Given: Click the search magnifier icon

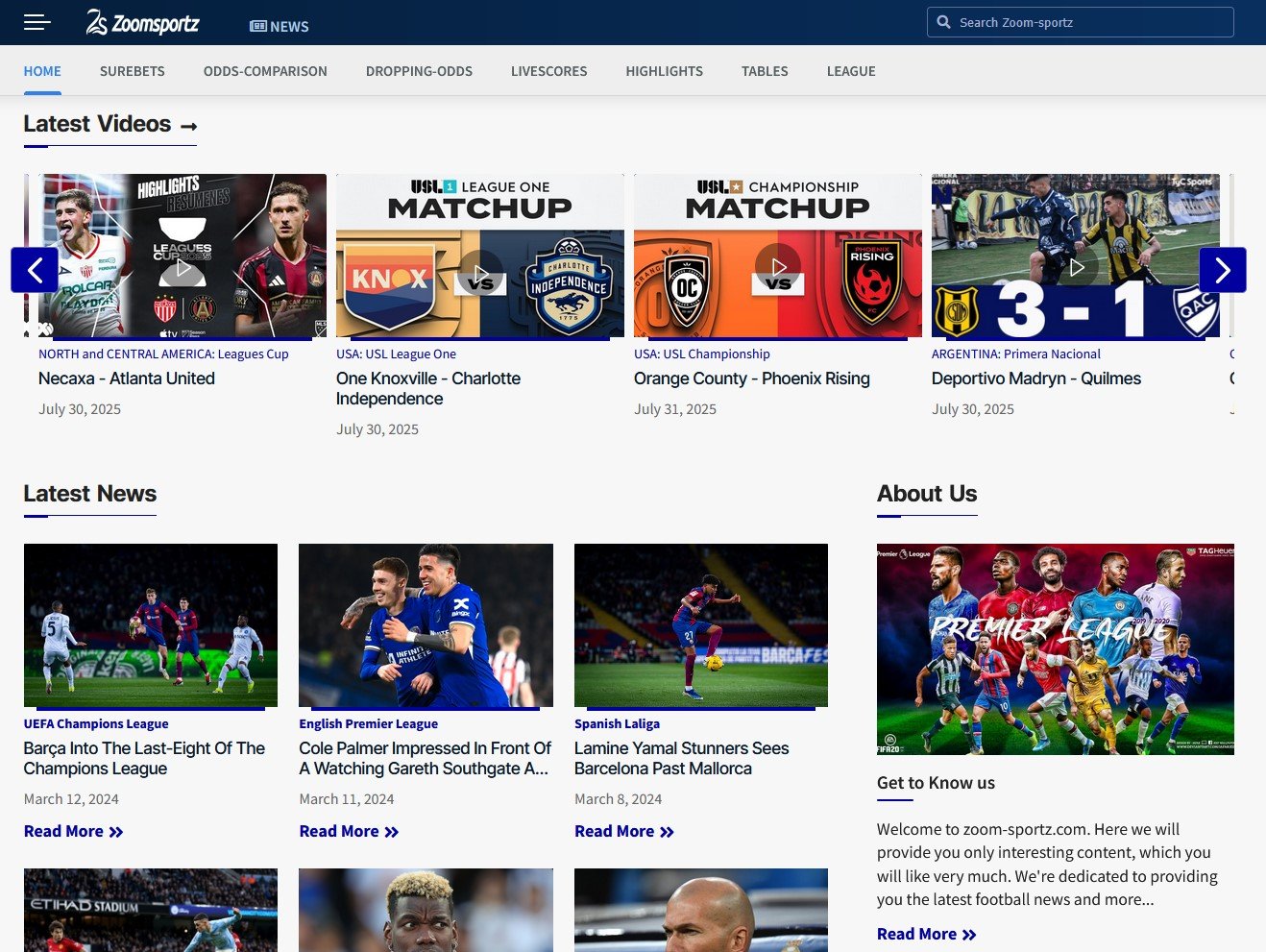Looking at the screenshot, I should tap(944, 22).
